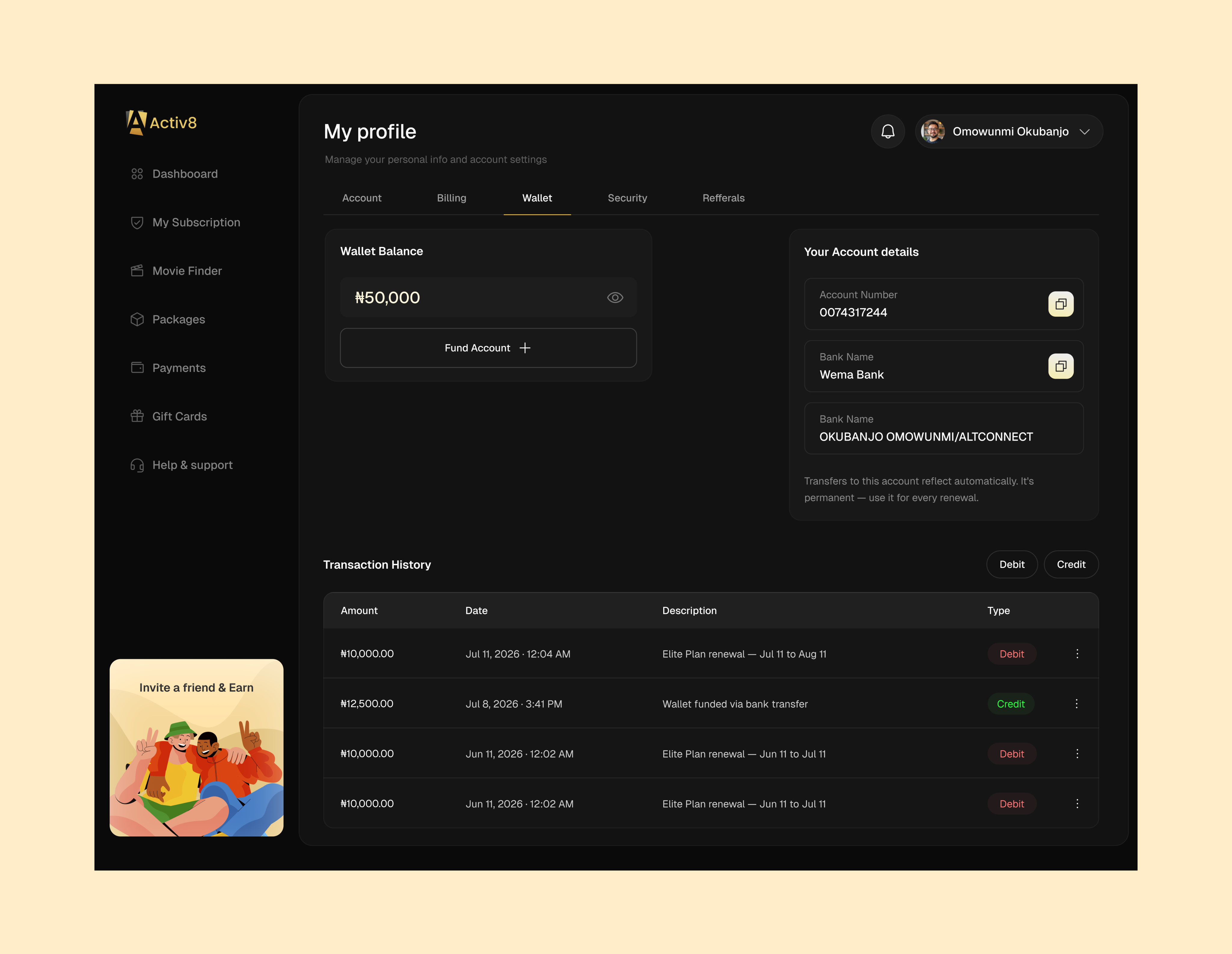Click the My Subscription shield icon

click(x=137, y=222)
